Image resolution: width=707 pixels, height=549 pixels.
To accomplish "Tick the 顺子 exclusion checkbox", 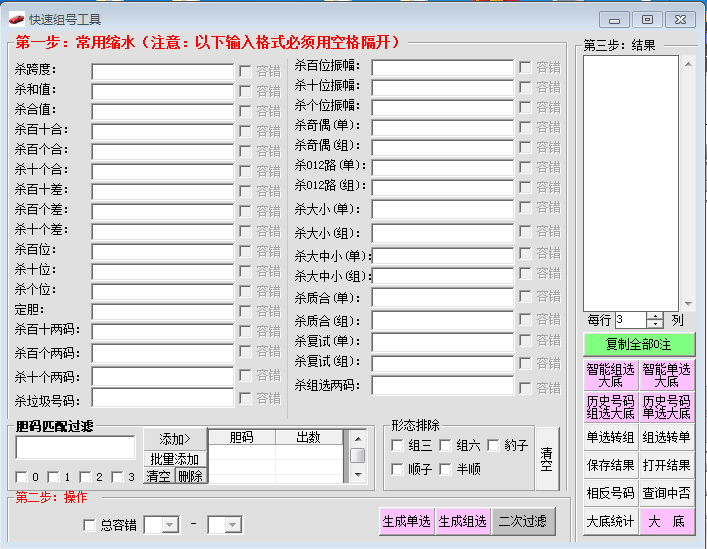I will [x=397, y=469].
